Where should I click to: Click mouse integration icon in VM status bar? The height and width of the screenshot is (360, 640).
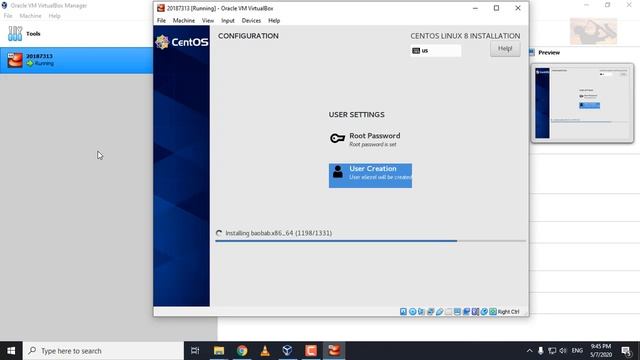coord(484,311)
